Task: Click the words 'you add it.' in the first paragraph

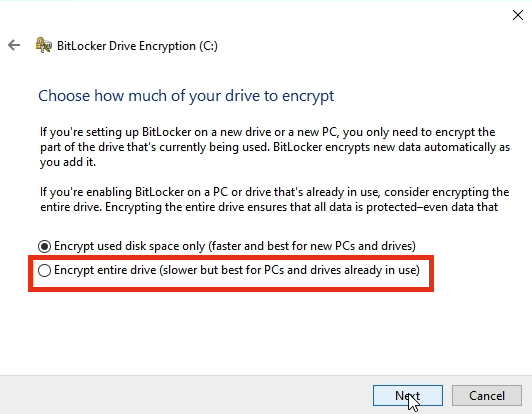Action: (x=68, y=162)
